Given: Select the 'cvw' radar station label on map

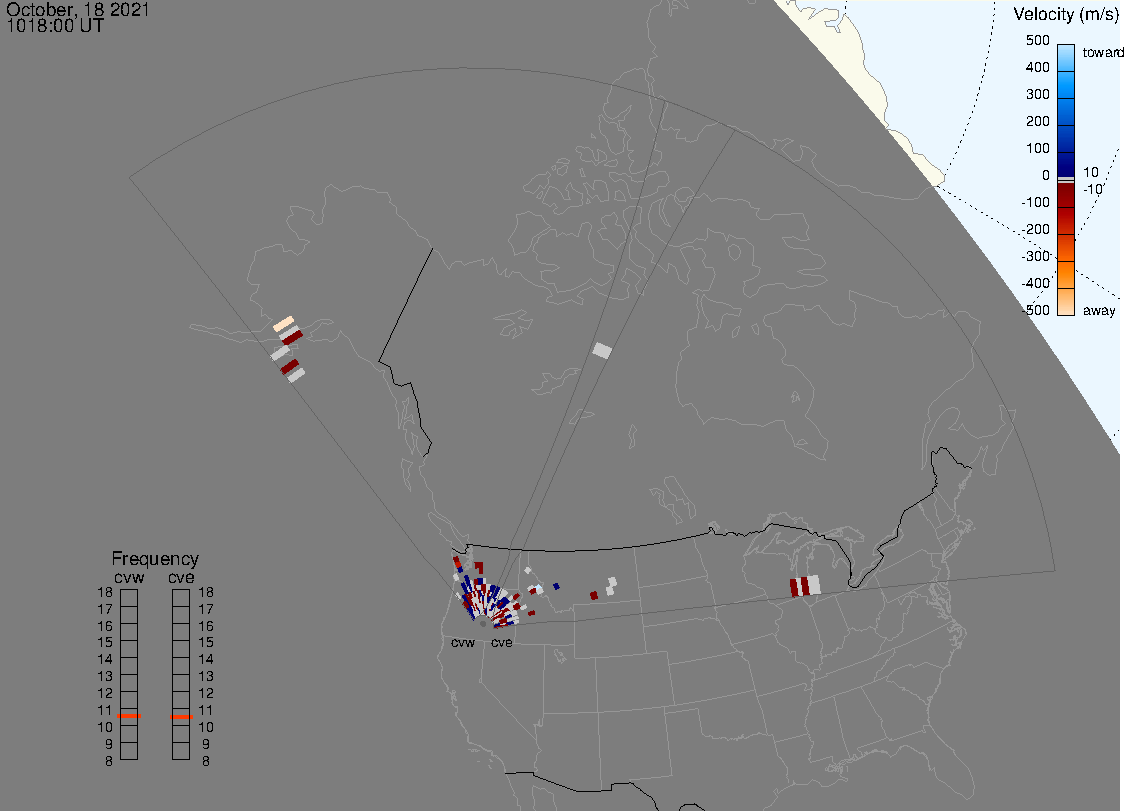Looking at the screenshot, I should point(463,642).
